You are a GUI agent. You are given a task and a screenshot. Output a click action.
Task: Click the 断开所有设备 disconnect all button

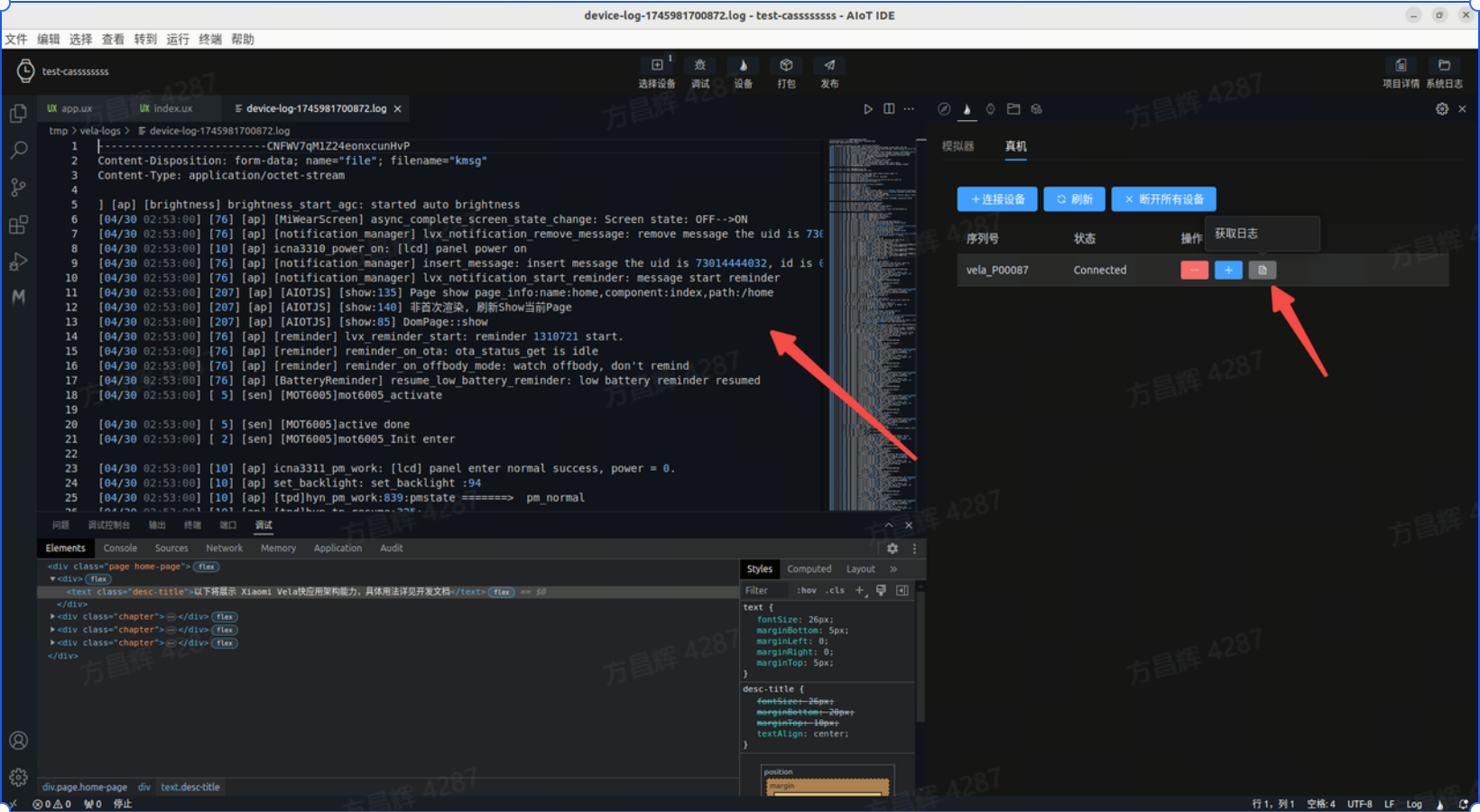click(x=1163, y=199)
